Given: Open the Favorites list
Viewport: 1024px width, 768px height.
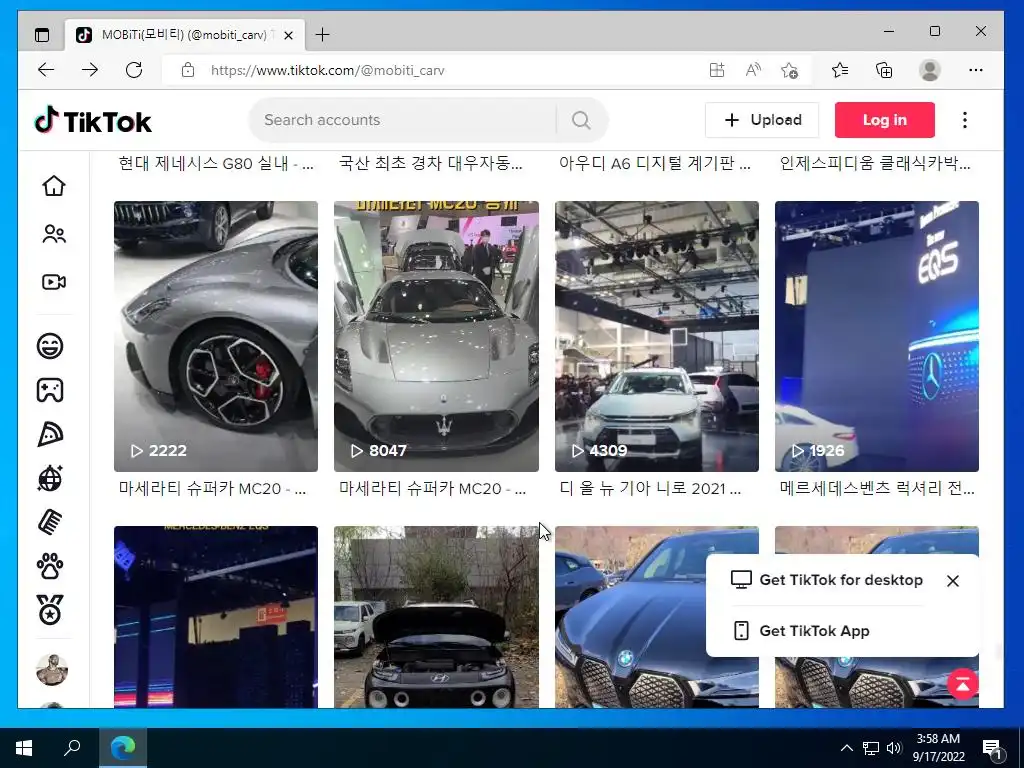Looking at the screenshot, I should [840, 70].
